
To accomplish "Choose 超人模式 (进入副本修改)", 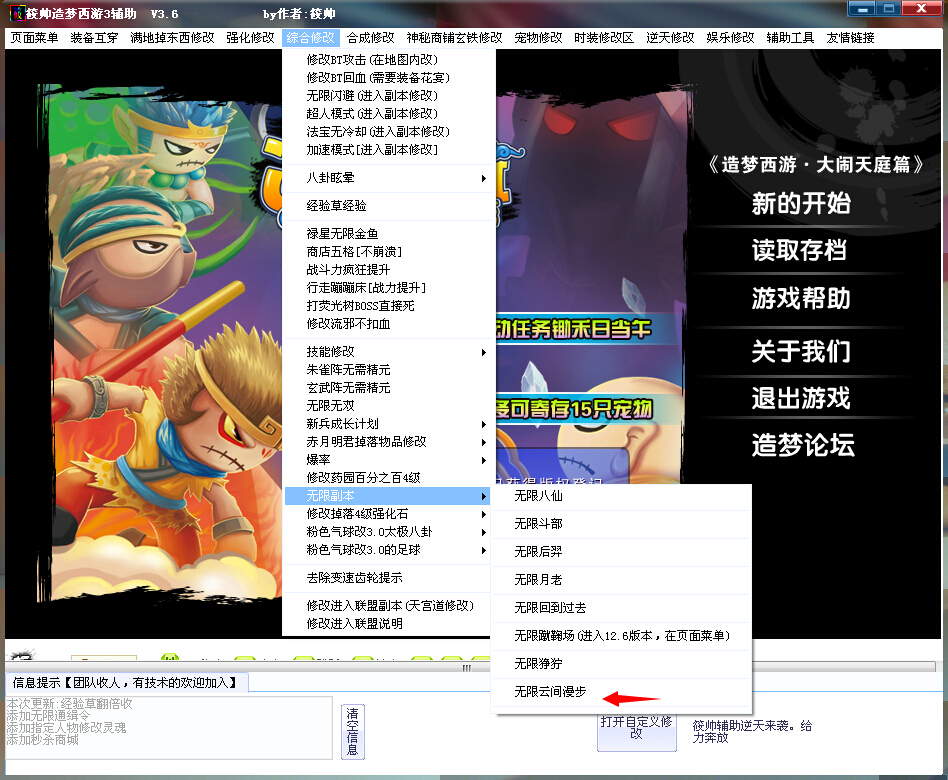I will [387, 114].
